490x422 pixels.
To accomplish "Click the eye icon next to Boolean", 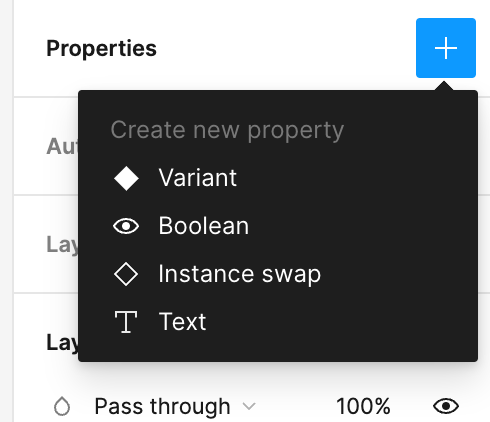I will pos(126,226).
